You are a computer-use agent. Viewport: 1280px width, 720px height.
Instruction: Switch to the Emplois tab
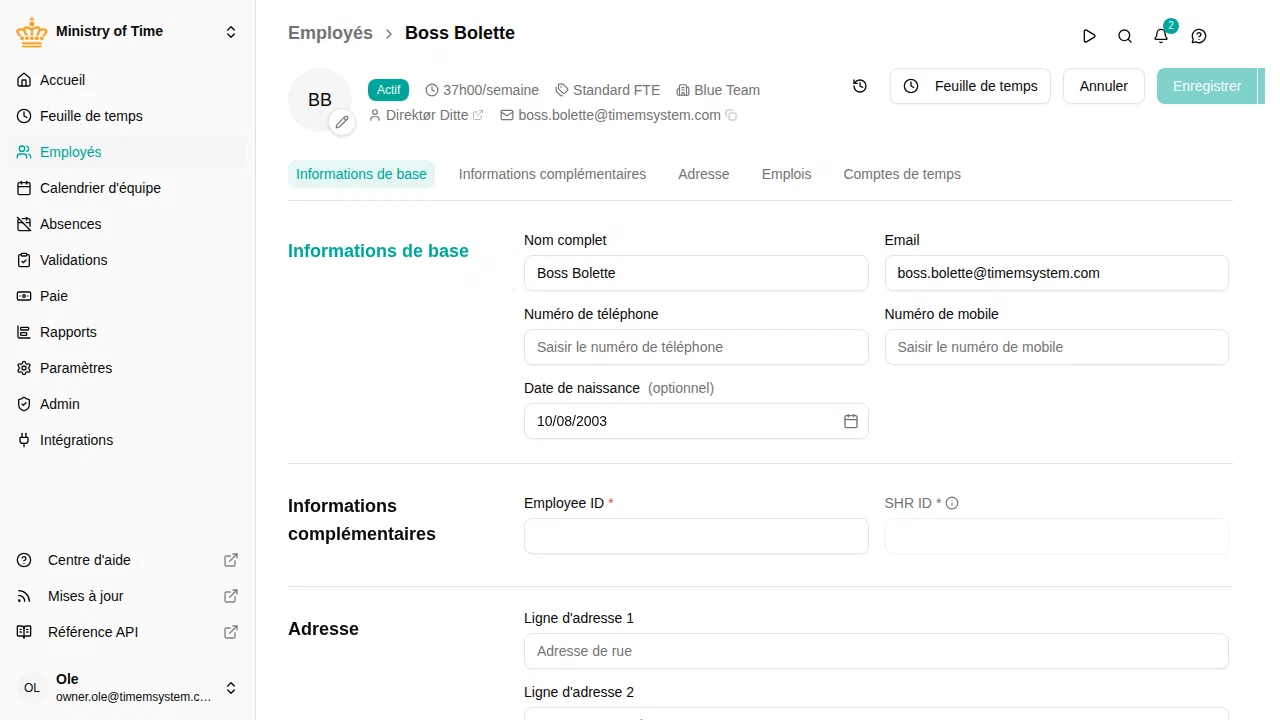pyautogui.click(x=786, y=174)
